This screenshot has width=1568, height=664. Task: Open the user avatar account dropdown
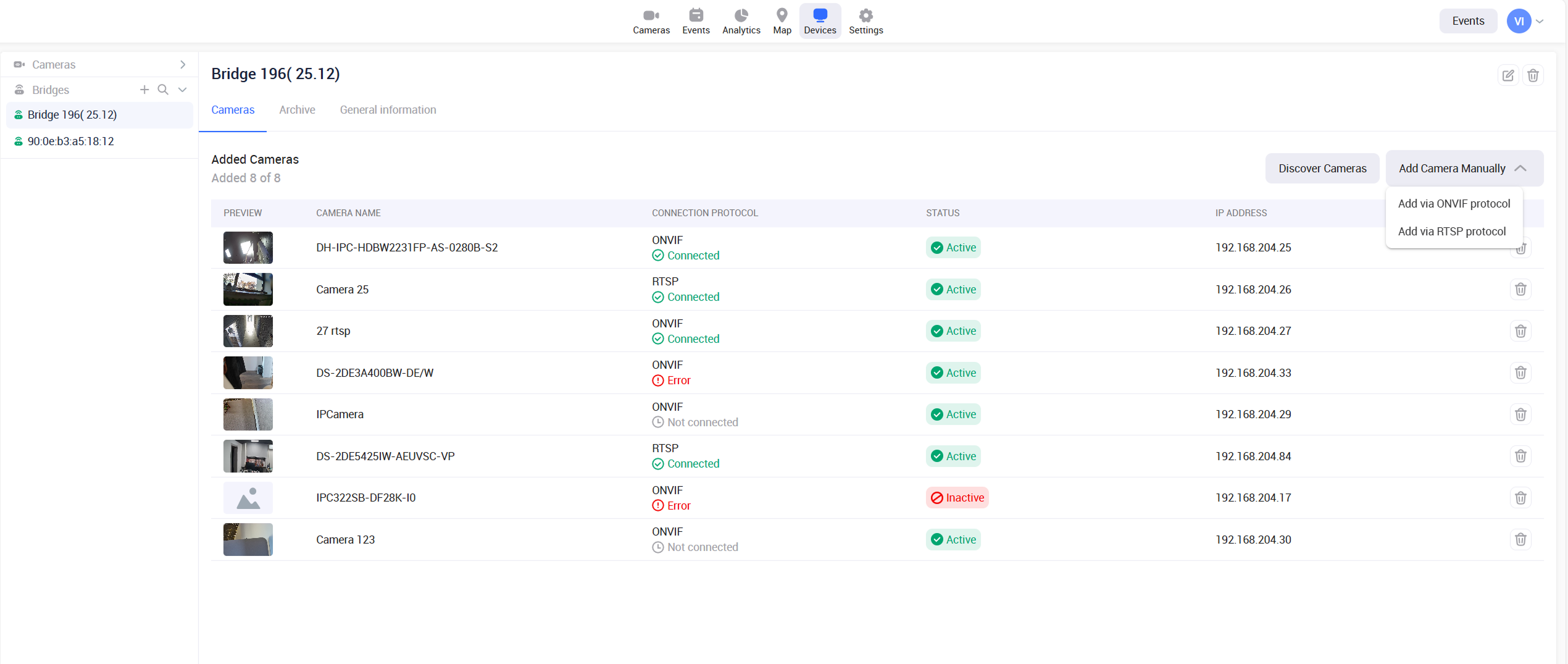(x=1525, y=21)
